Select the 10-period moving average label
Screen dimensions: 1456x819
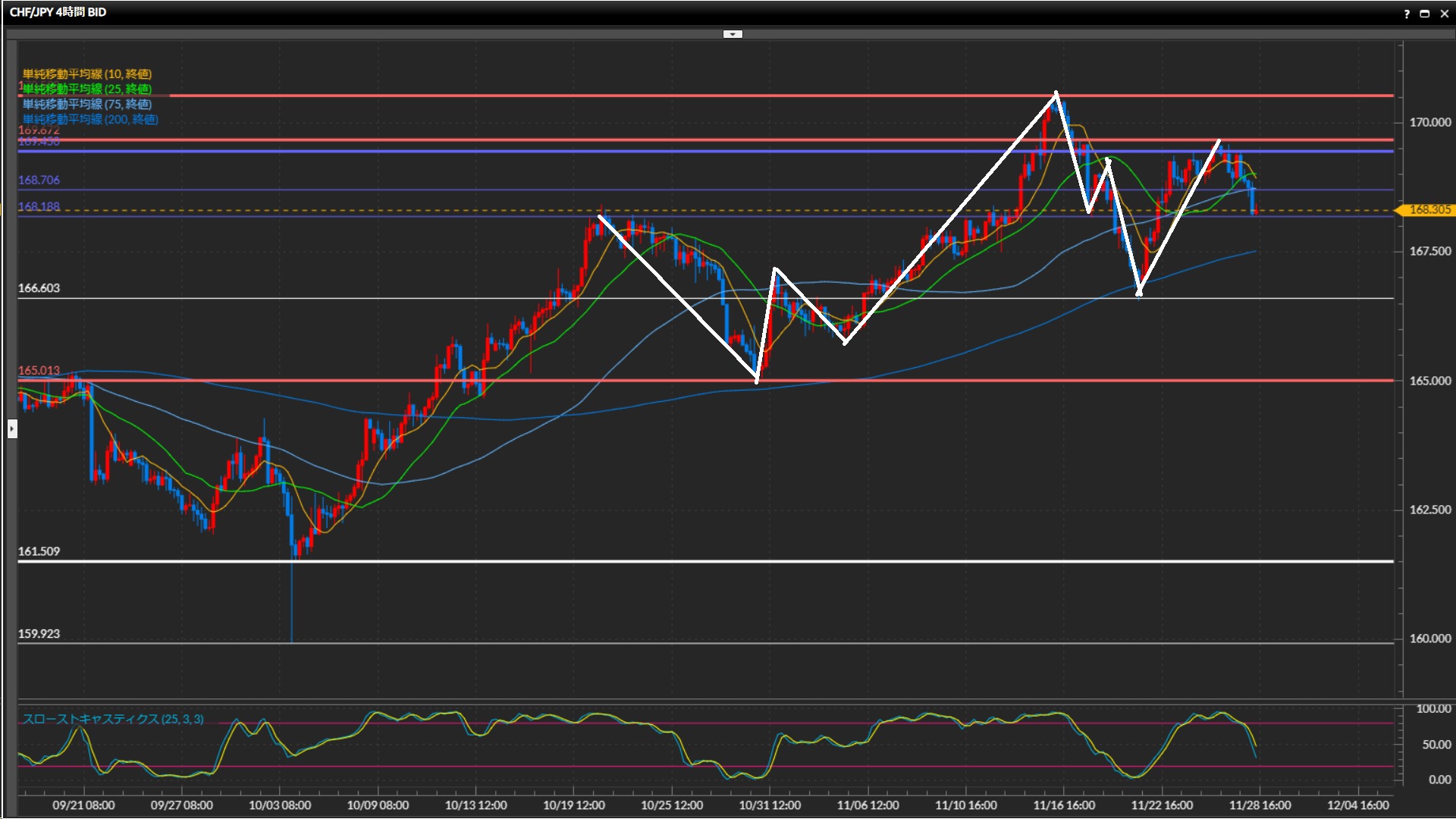pos(87,74)
